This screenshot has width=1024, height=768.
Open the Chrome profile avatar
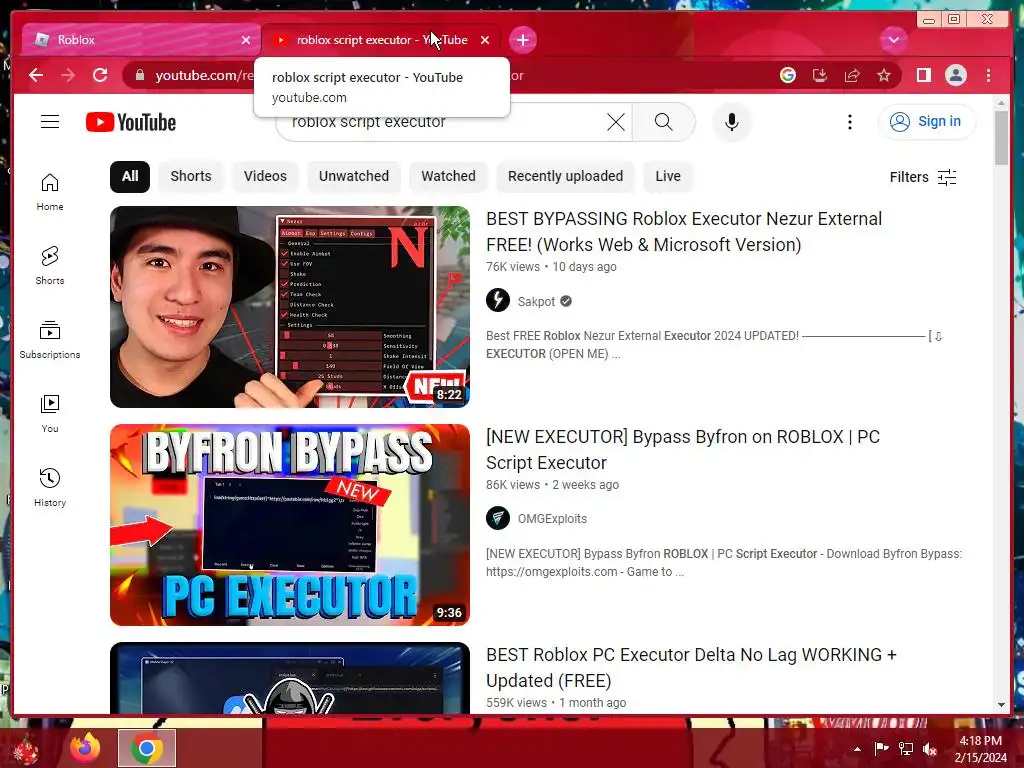(x=955, y=75)
